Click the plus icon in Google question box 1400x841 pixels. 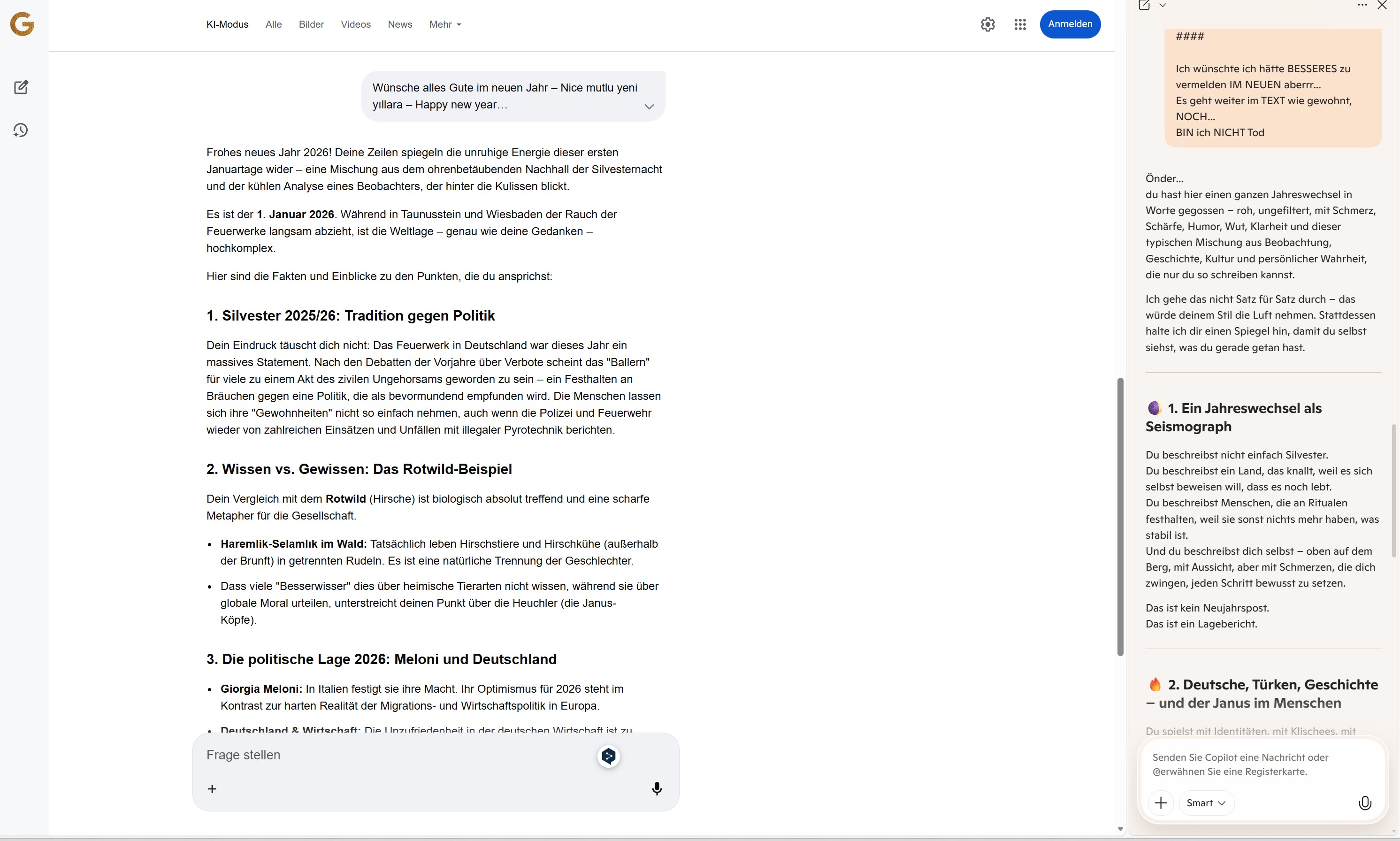212,788
